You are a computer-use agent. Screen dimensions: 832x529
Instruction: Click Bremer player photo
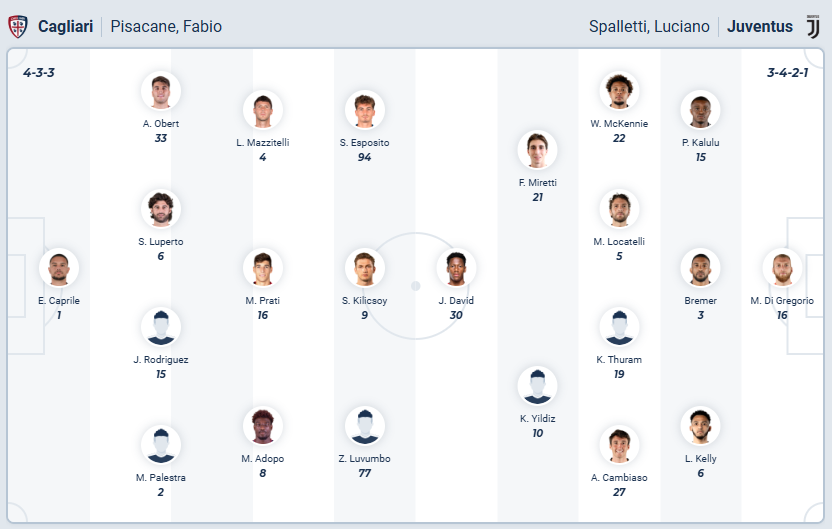click(700, 268)
